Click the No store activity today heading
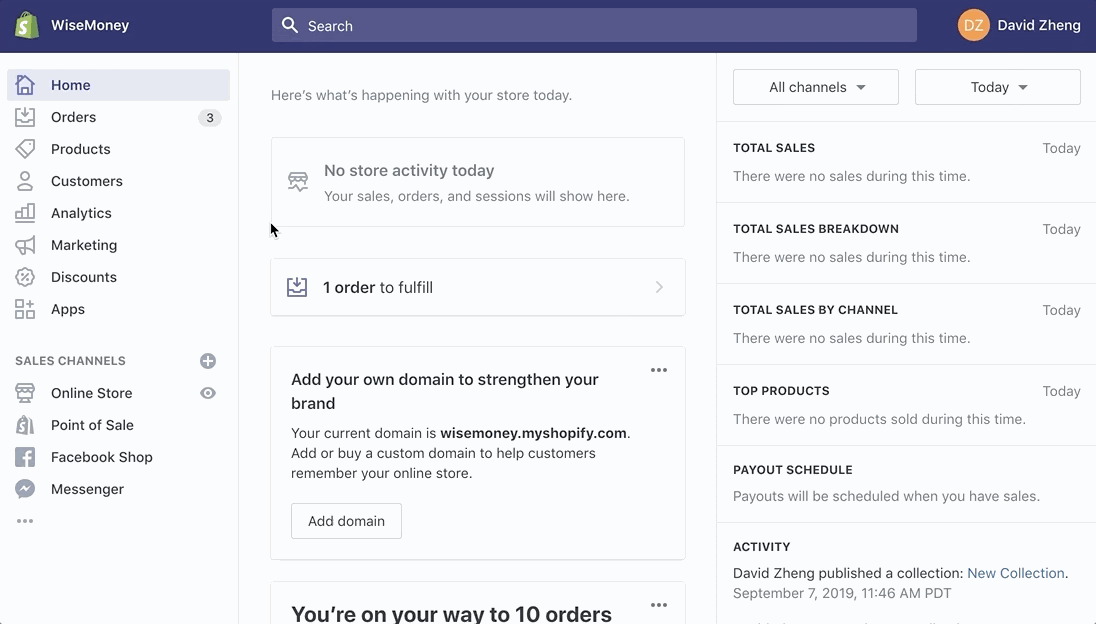The width and height of the screenshot is (1096, 624). [409, 170]
